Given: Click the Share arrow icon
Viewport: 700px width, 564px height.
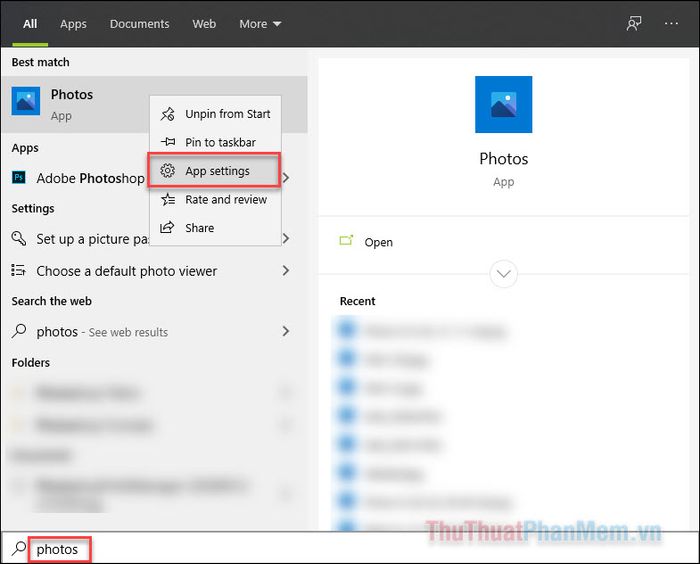Looking at the screenshot, I should pyautogui.click(x=167, y=227).
